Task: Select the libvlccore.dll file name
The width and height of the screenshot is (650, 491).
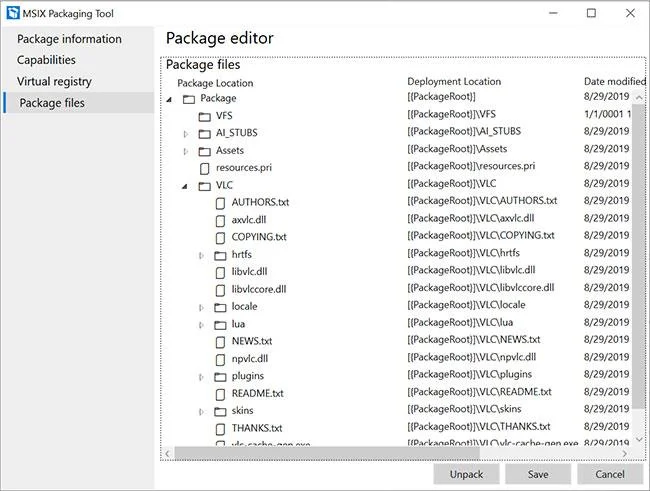Action: click(x=259, y=289)
